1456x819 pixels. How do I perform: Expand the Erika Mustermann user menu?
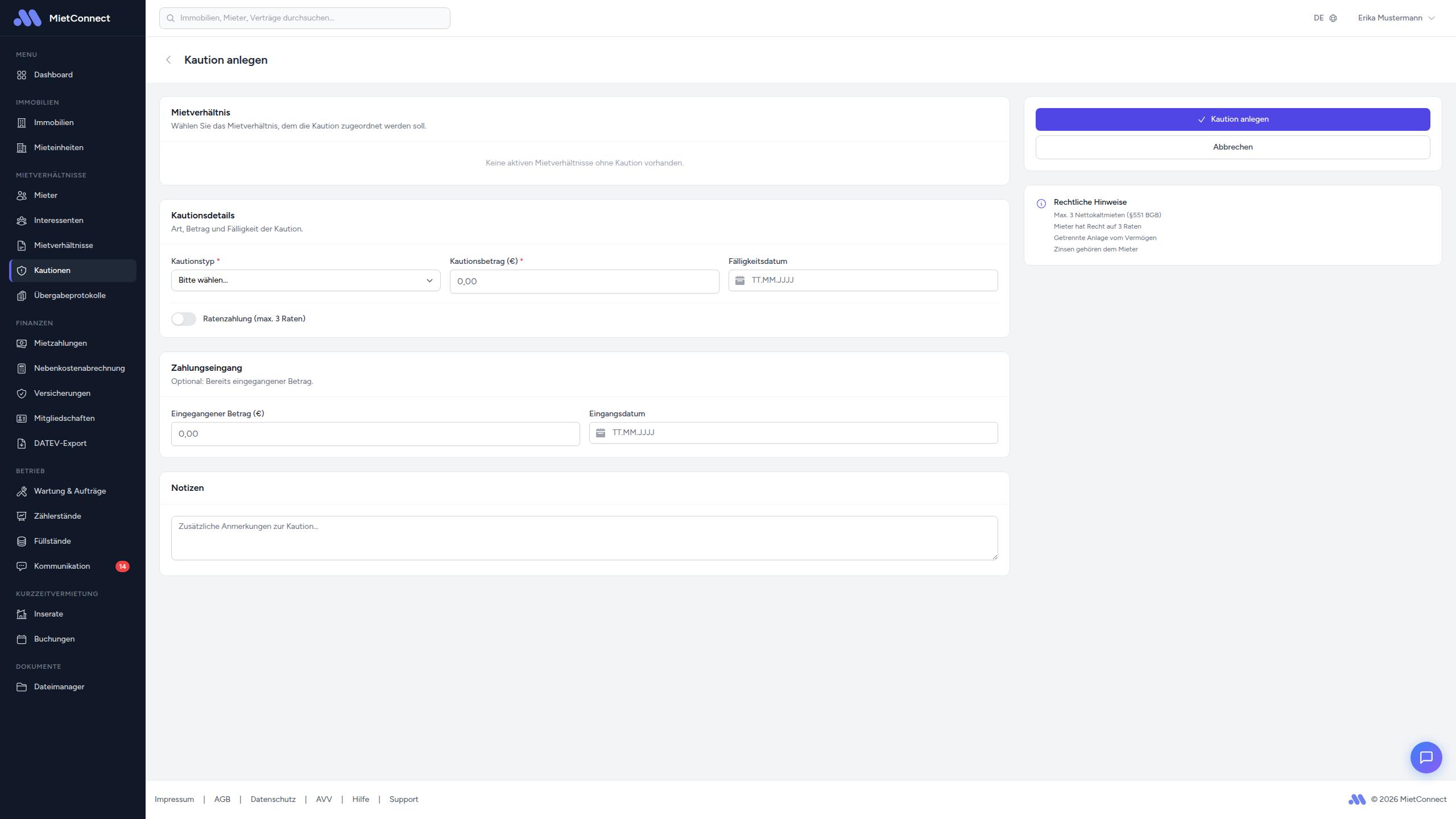pyautogui.click(x=1396, y=18)
